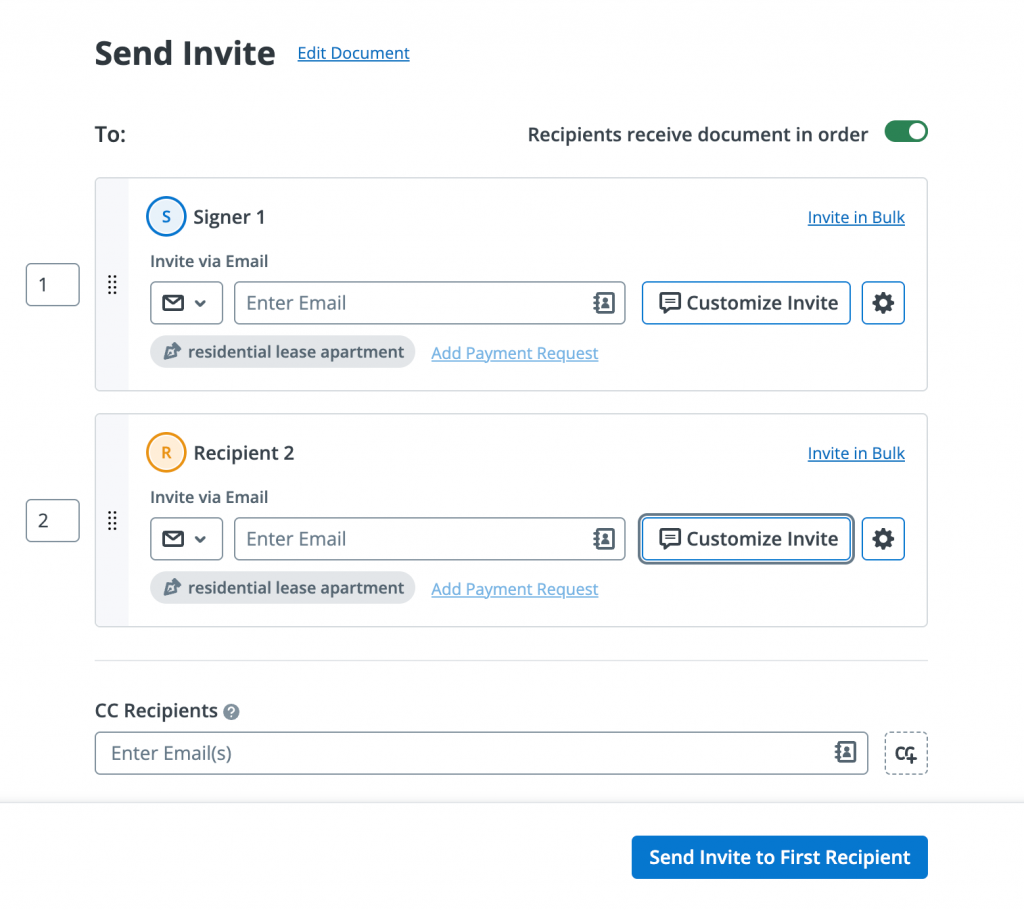Screen dimensions: 1024x910
Task: Open contact book in CC Recipients field
Action: point(847,753)
